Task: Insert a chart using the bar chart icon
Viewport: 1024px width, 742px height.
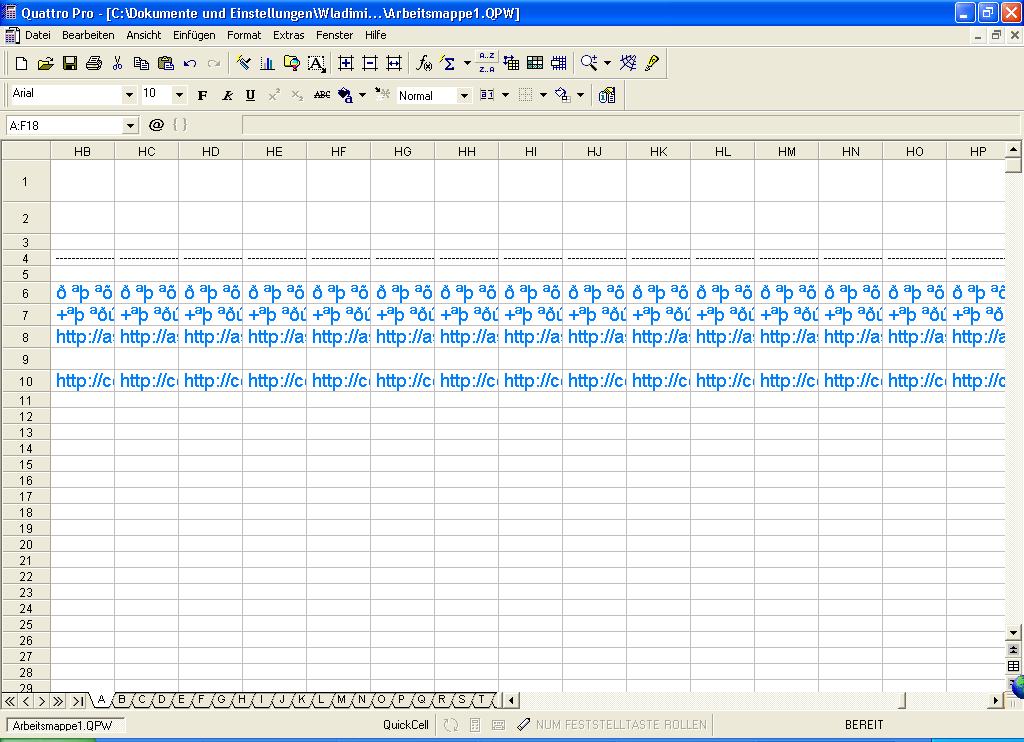Action: 267,63
